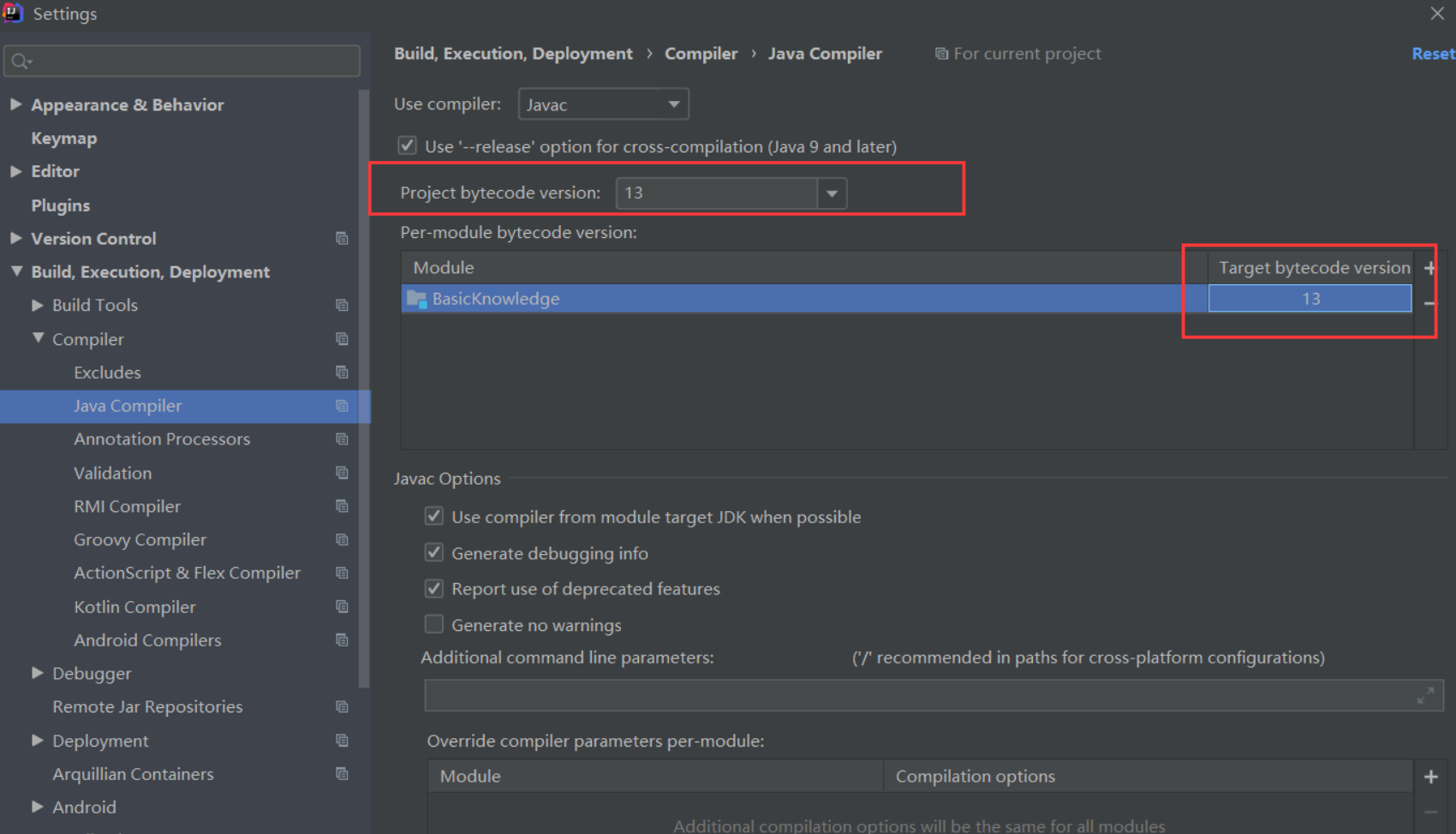1456x834 pixels.
Task: Toggle Use compiler from module target JDK
Action: point(434,516)
